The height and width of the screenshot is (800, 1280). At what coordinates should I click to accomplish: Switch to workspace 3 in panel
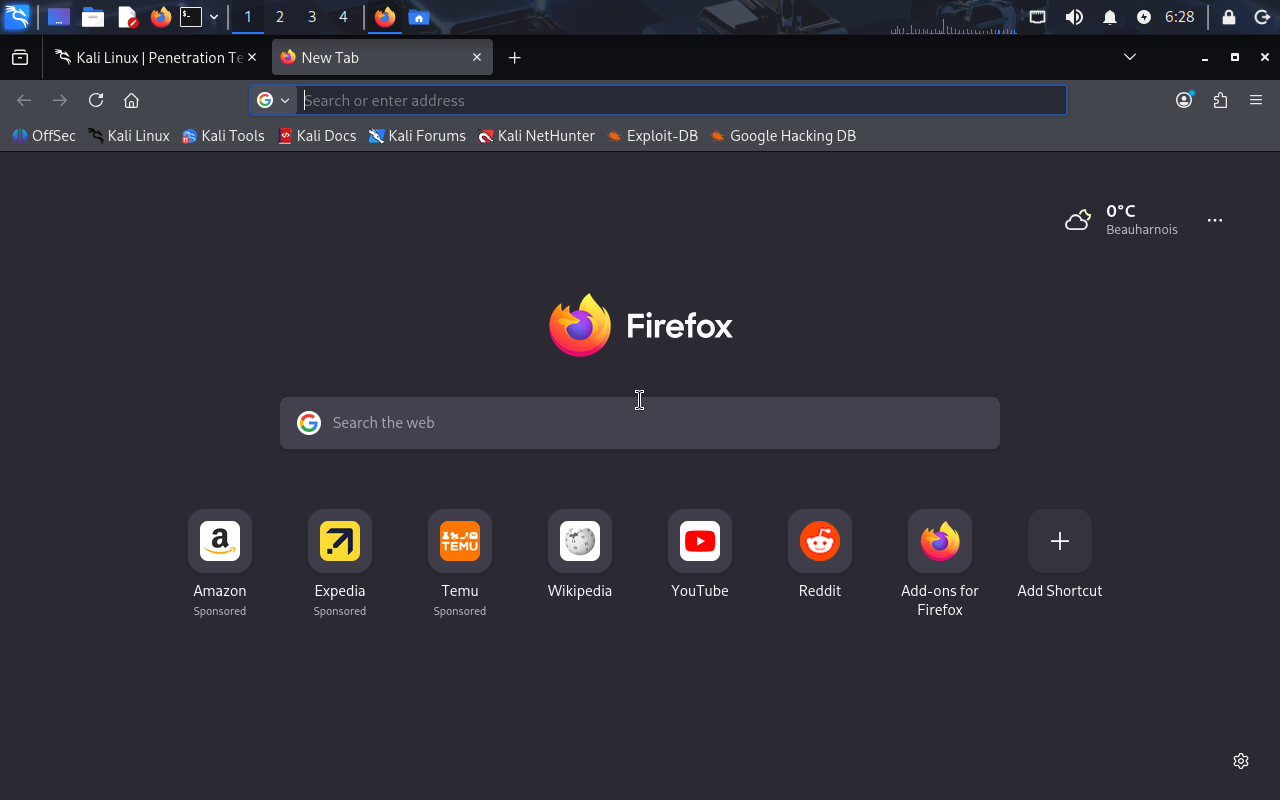click(312, 17)
